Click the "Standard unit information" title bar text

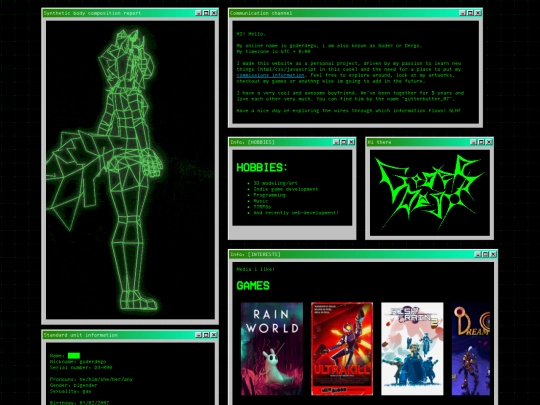click(x=81, y=335)
